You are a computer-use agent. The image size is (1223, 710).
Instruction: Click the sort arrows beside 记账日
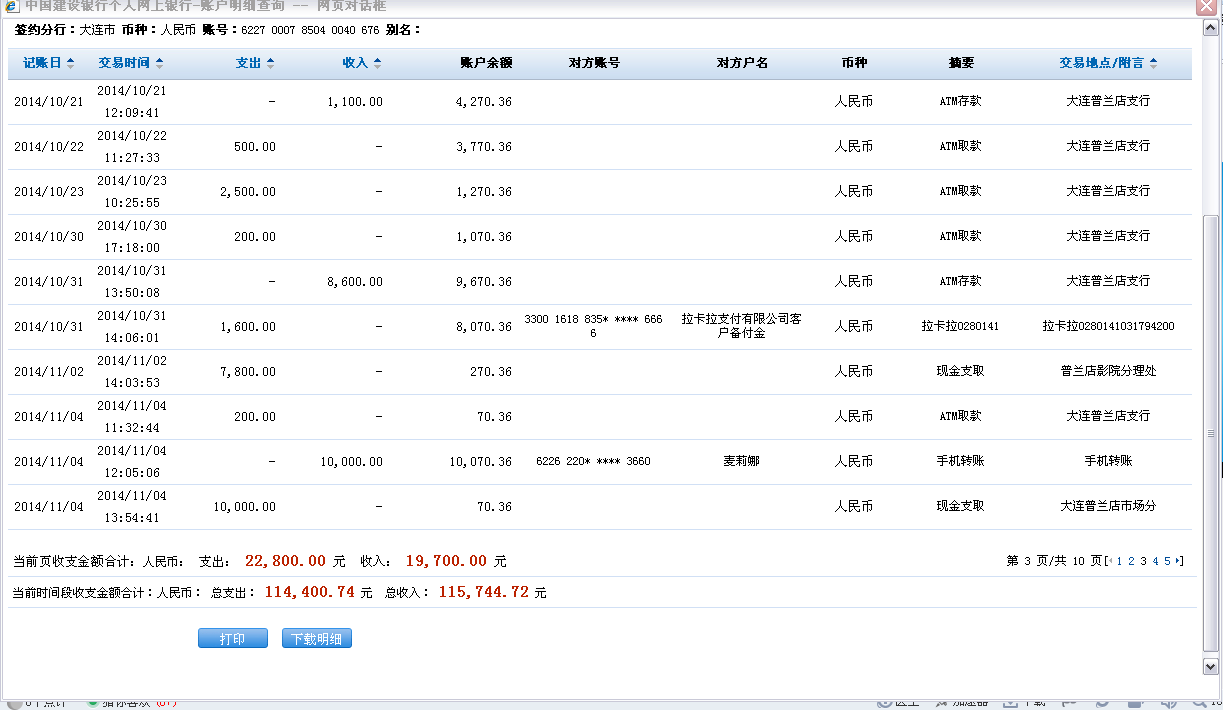[71, 63]
